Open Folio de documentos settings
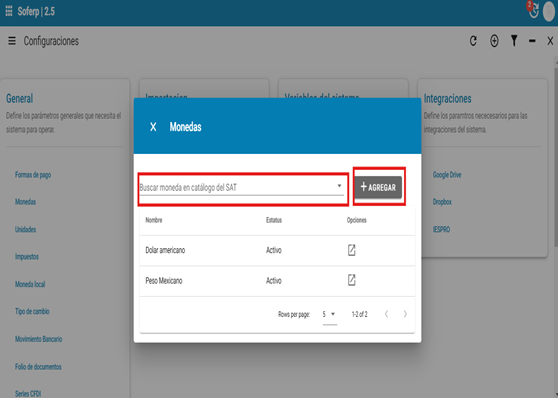 tap(38, 367)
